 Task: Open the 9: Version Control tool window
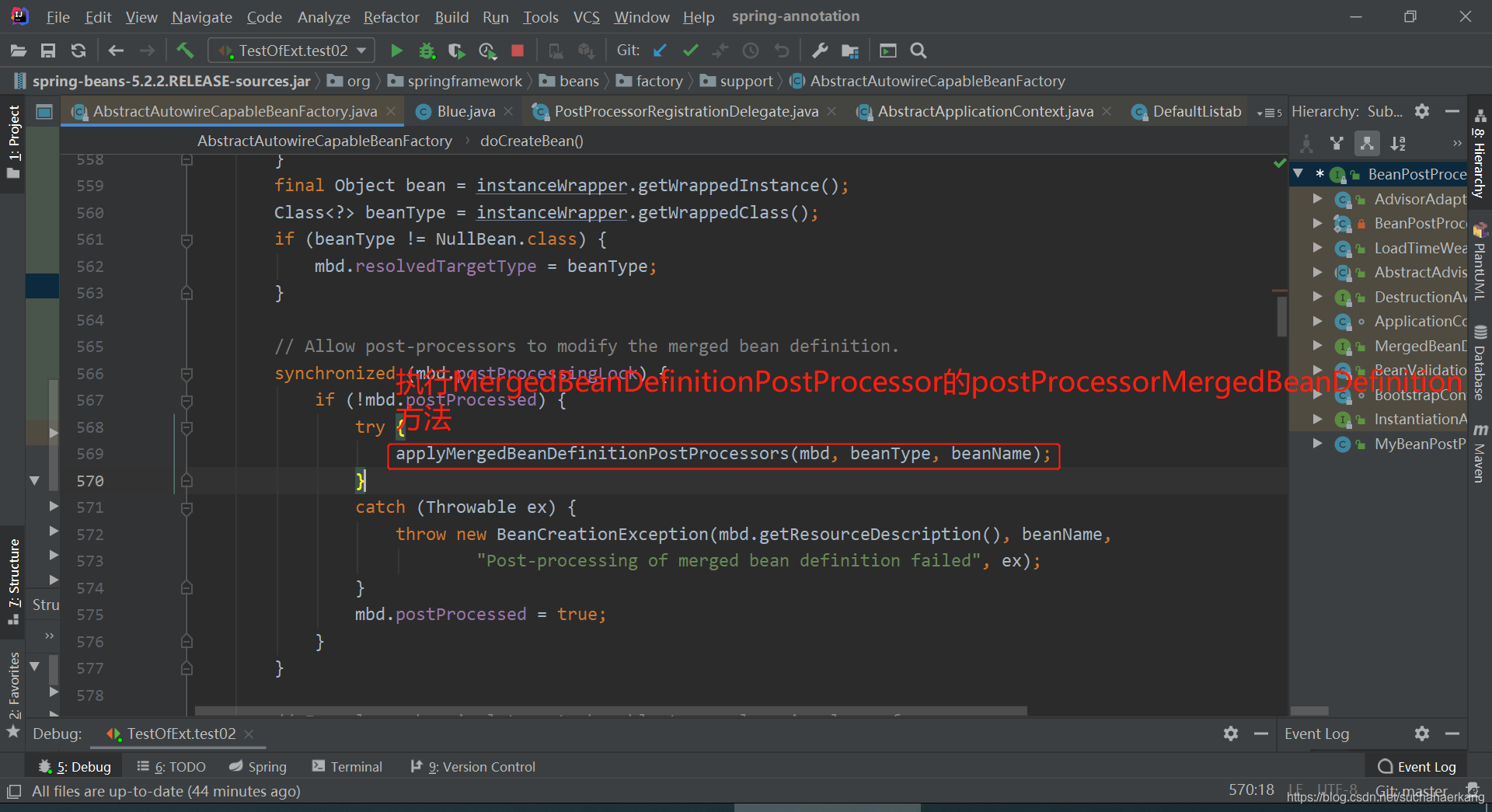pos(473,767)
